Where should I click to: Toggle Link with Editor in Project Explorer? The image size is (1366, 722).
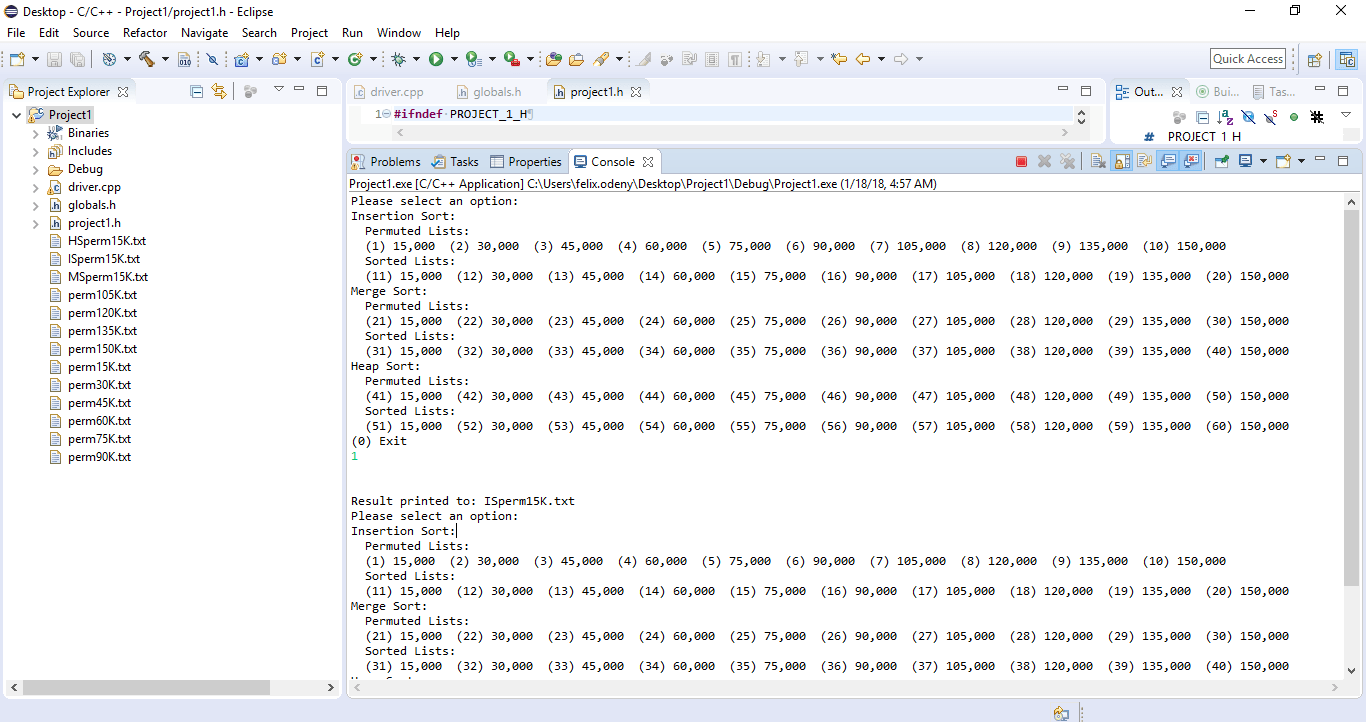click(219, 91)
